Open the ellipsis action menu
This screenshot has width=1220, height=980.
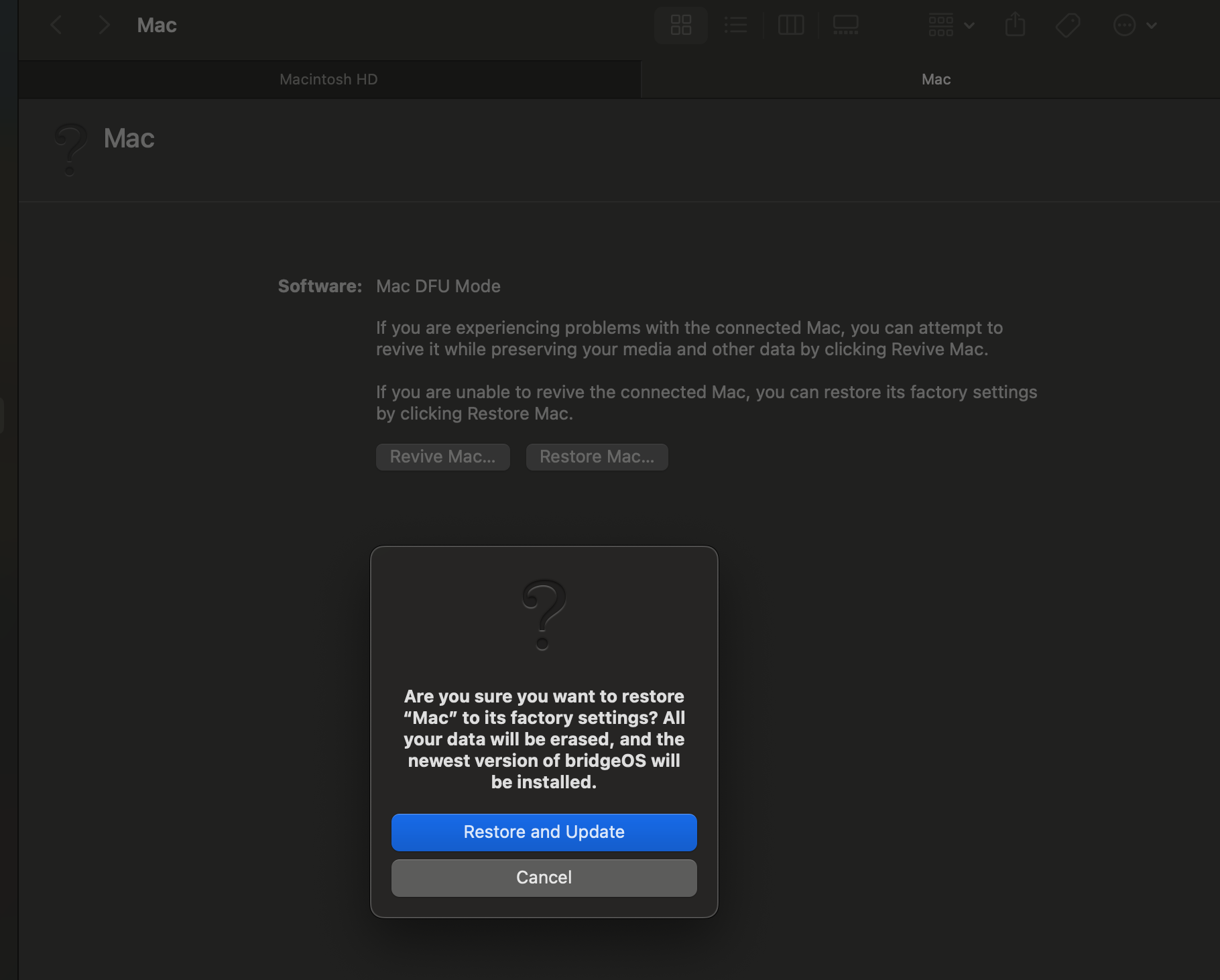pos(1135,25)
